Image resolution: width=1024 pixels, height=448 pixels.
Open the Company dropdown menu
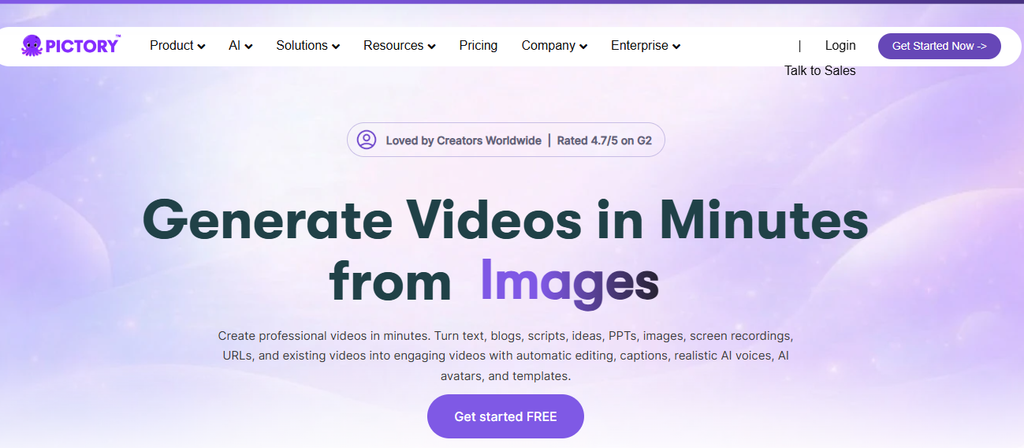pyautogui.click(x=554, y=46)
